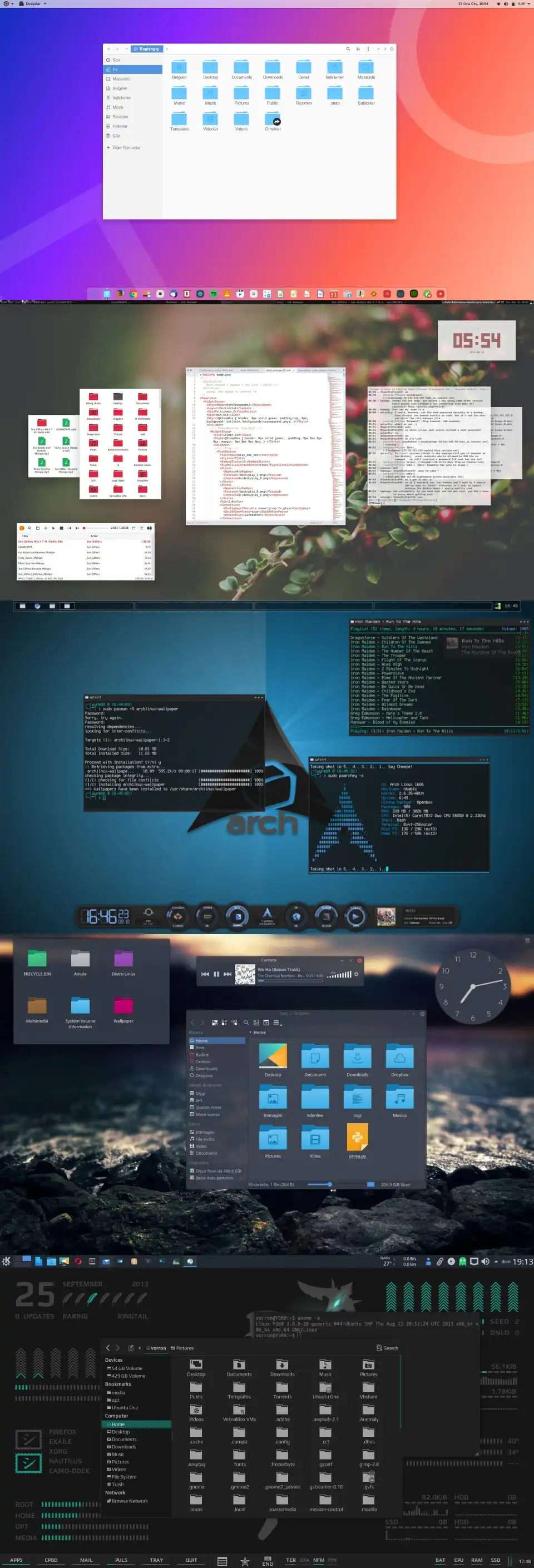Screen dimensions: 534x1568
Task: Open the Torrents folder in vorron's file manager
Action: 283,1389
